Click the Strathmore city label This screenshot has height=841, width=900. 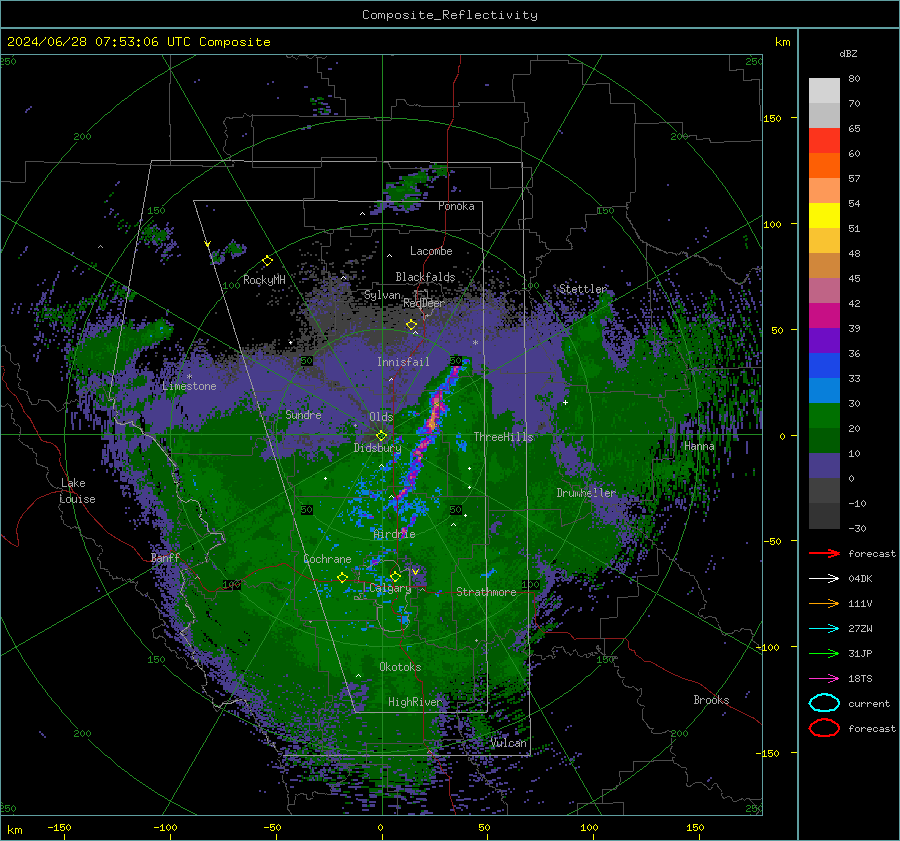point(486,592)
